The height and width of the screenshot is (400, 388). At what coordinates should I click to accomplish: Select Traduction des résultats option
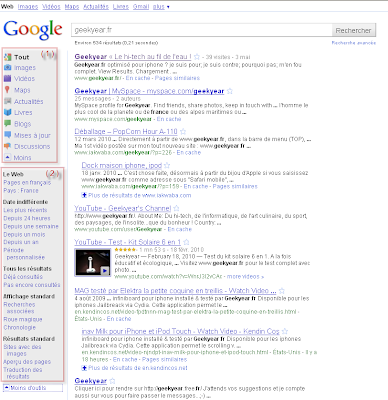tap(23, 373)
